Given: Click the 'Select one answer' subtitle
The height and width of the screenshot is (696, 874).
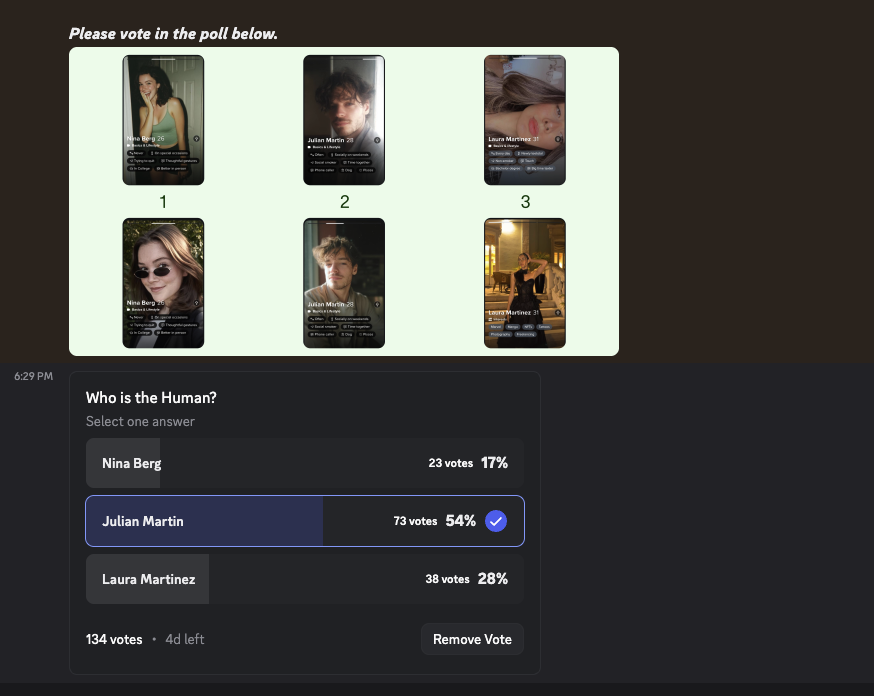Looking at the screenshot, I should coord(140,421).
